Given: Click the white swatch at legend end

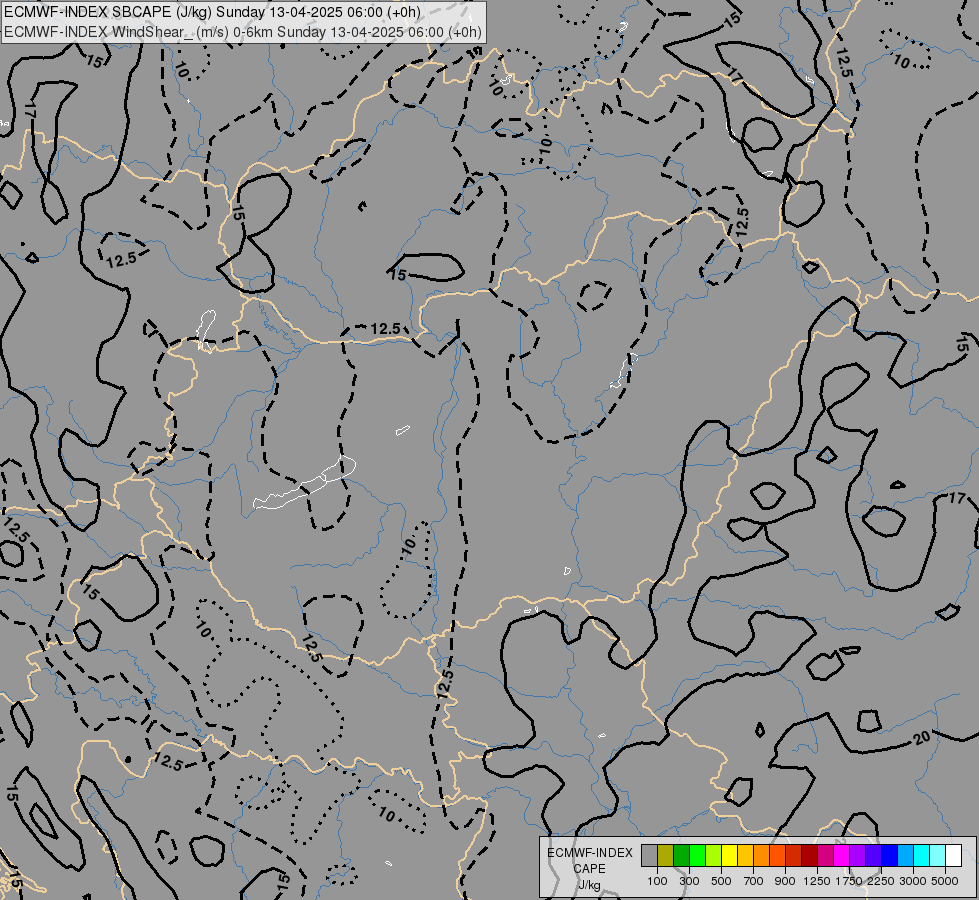Looking at the screenshot, I should (x=954, y=856).
